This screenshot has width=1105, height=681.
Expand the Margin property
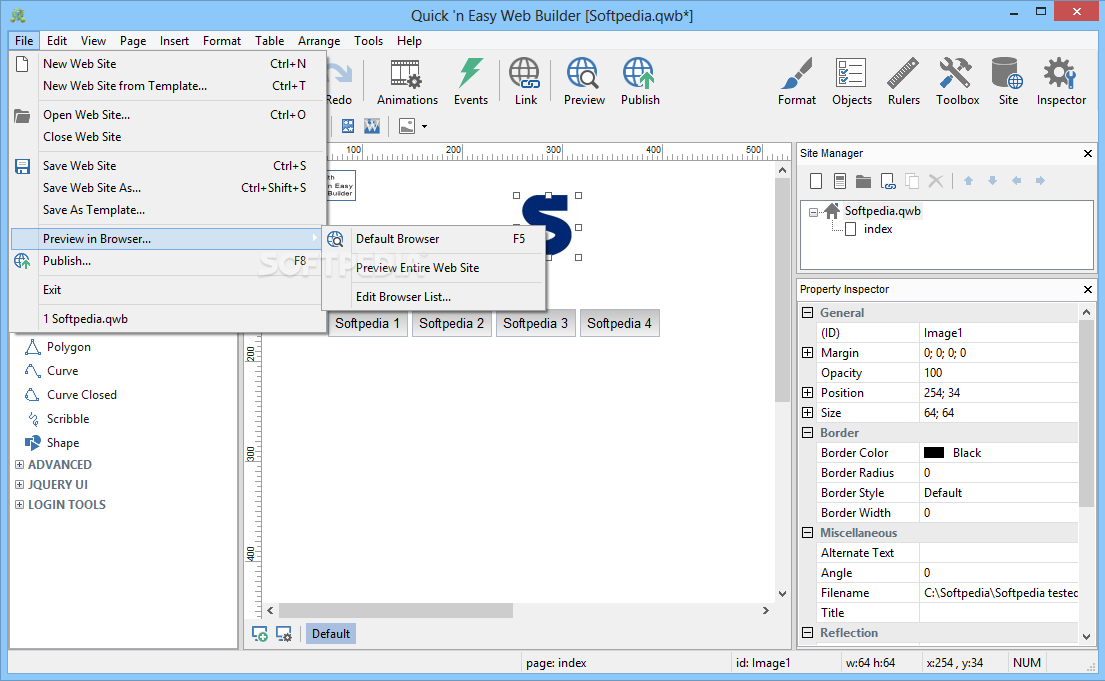808,352
